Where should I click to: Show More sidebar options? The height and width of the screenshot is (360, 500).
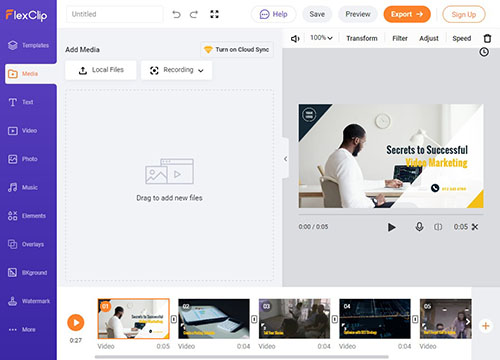(22, 329)
